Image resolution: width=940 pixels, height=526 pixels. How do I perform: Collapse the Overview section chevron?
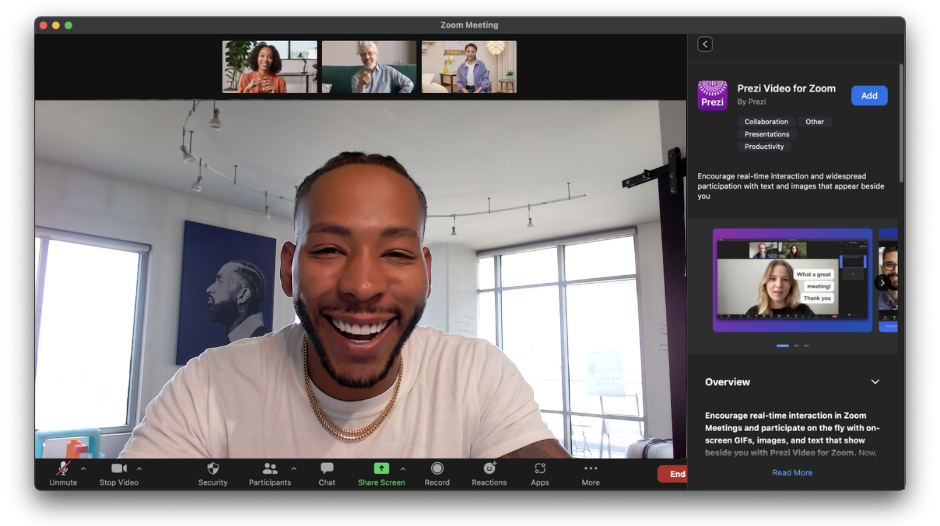875,382
